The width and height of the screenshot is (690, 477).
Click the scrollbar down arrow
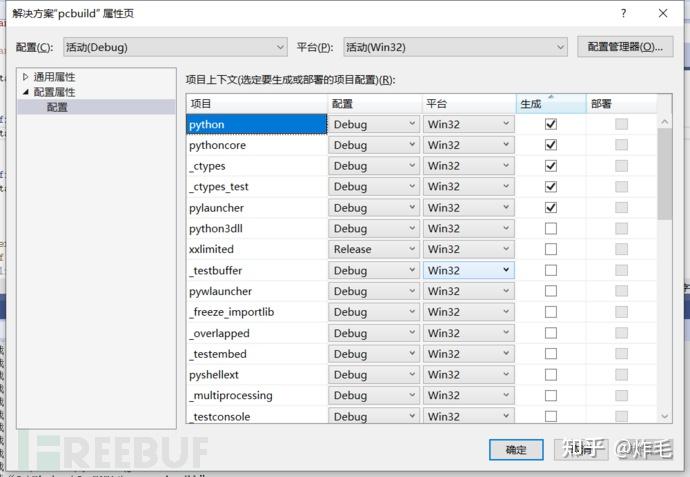coord(664,416)
